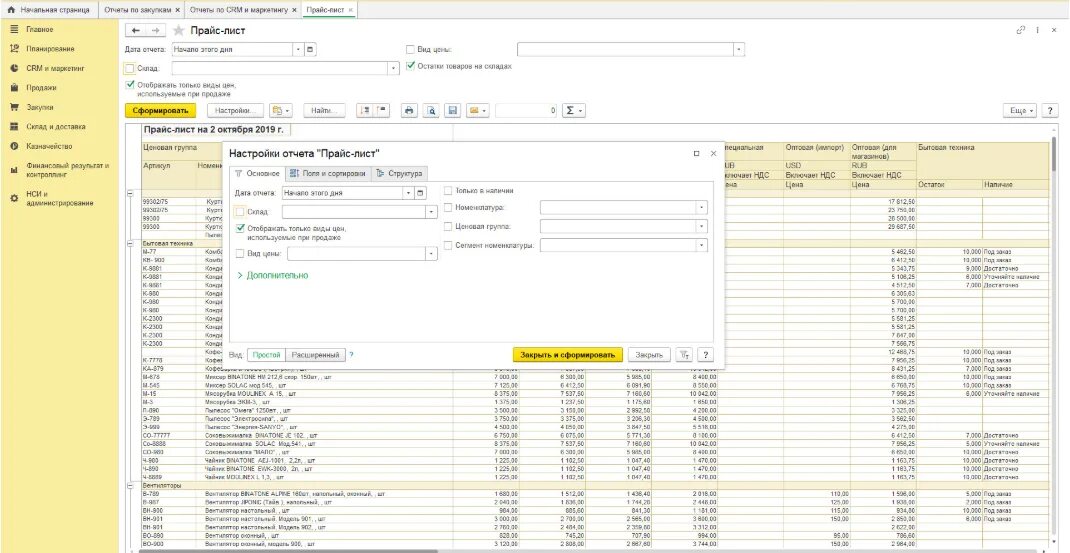Open the Продажи section in the sidebar
Viewport: 1070px width, 553px height.
(x=41, y=88)
